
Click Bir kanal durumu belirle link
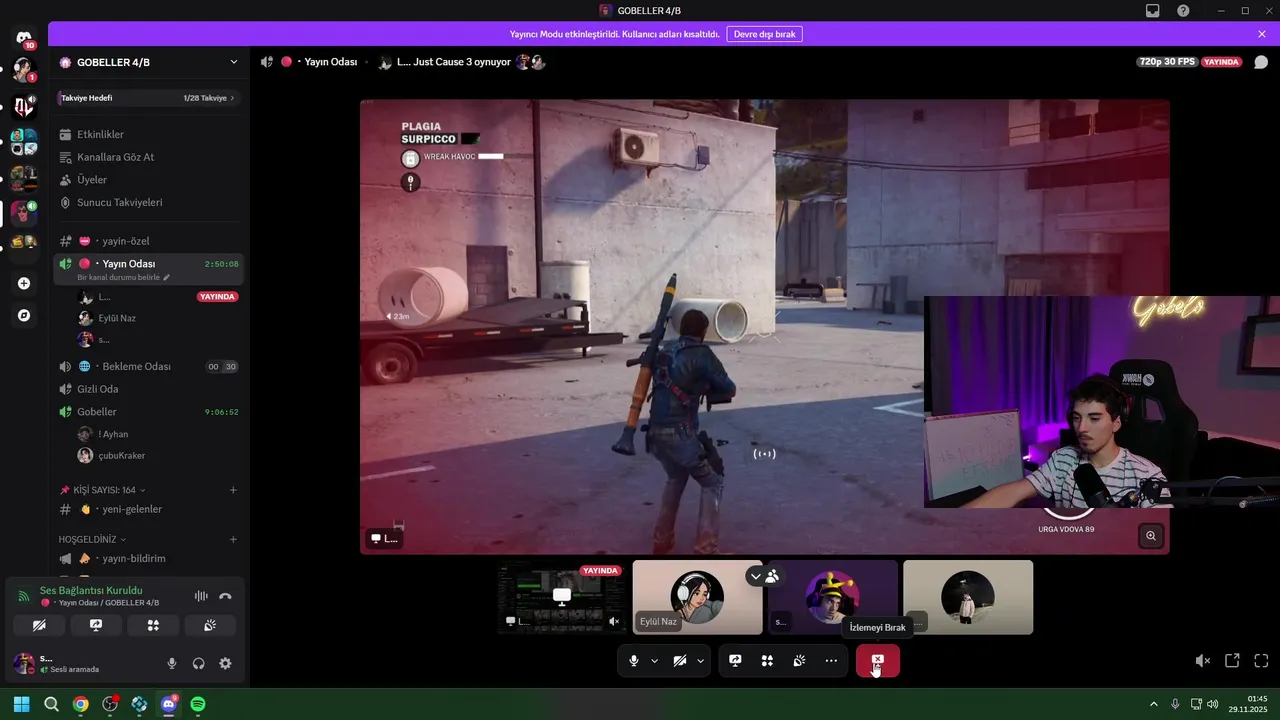(x=123, y=277)
